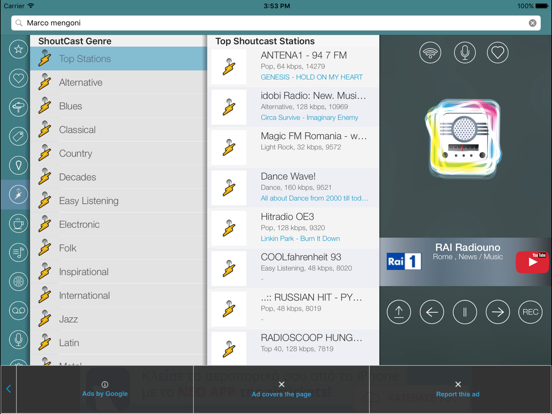Click GENESIS - HOLD ON MY HEART track link
Screen dimensions: 552x414
312,77
